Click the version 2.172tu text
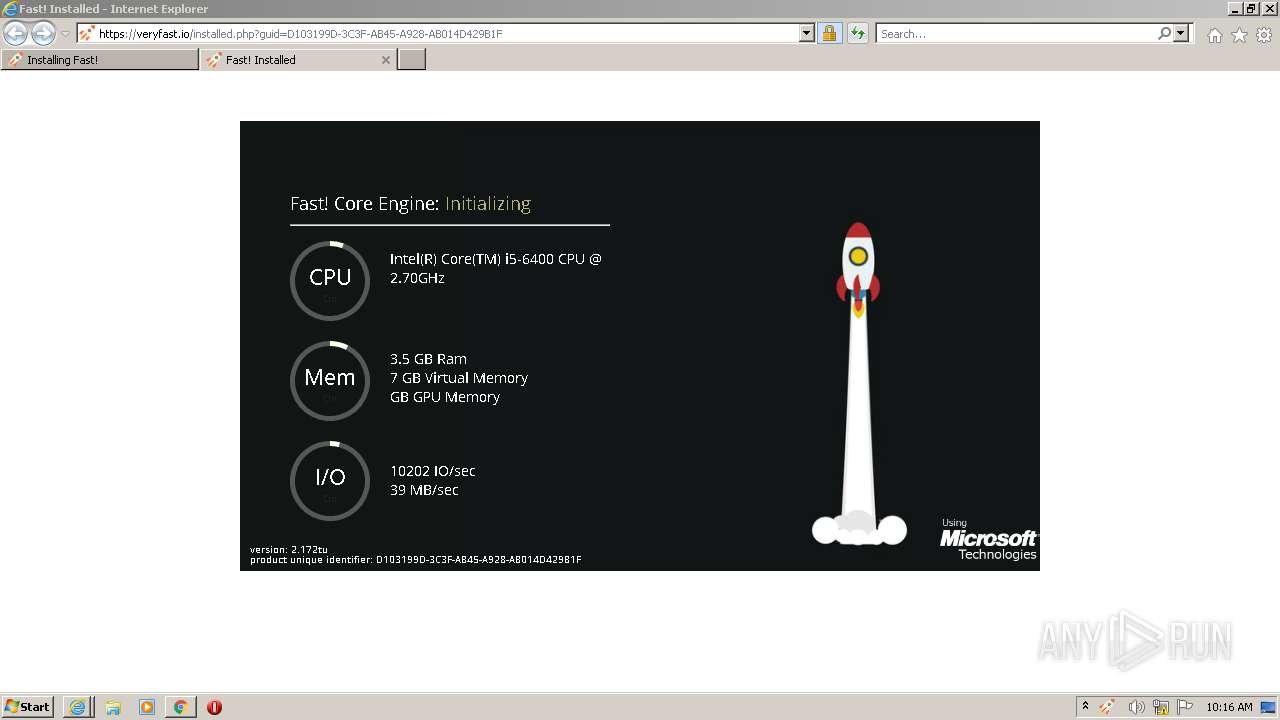 [289, 550]
